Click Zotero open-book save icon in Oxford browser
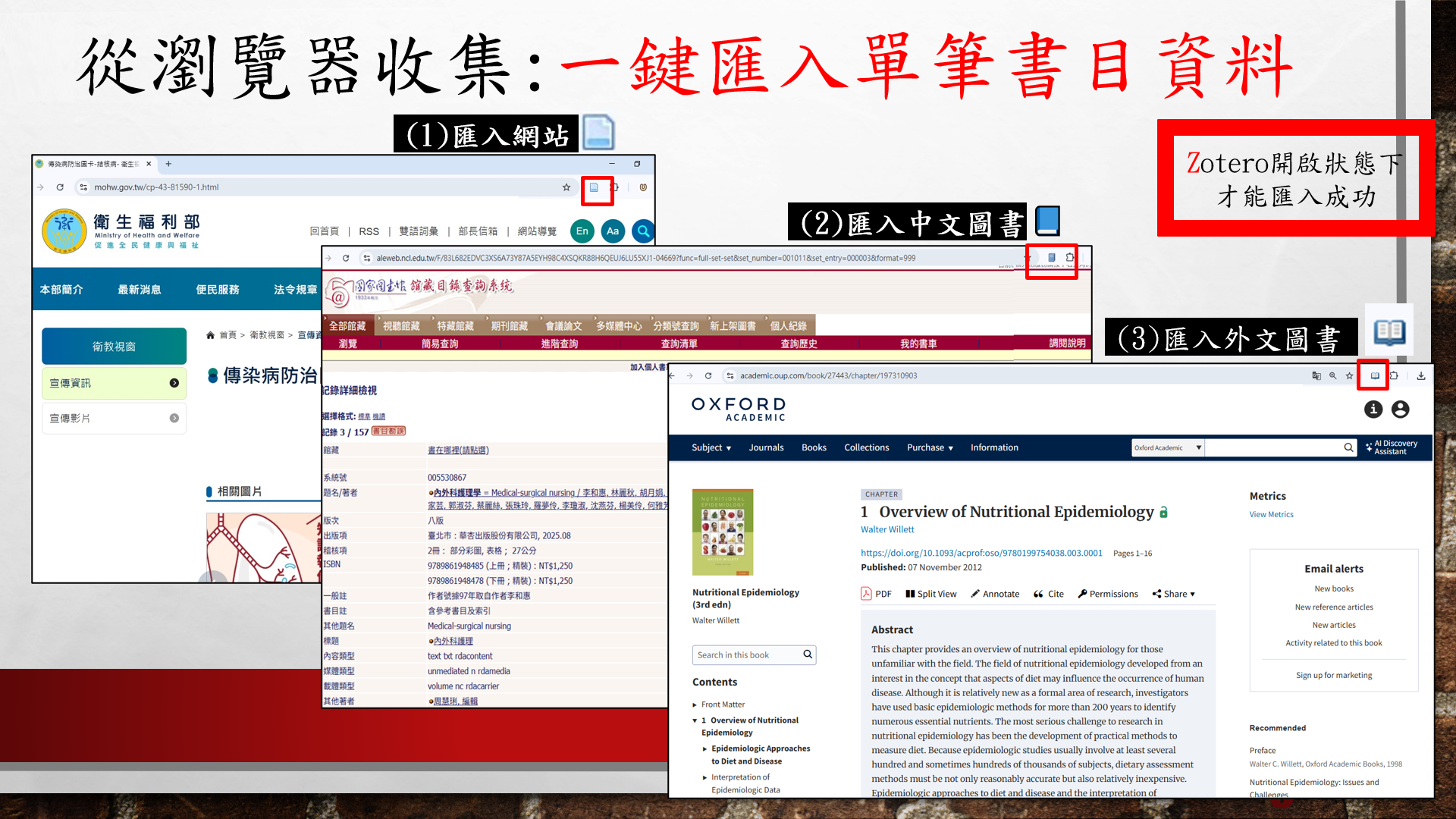Viewport: 1456px width, 819px height. (x=1375, y=375)
